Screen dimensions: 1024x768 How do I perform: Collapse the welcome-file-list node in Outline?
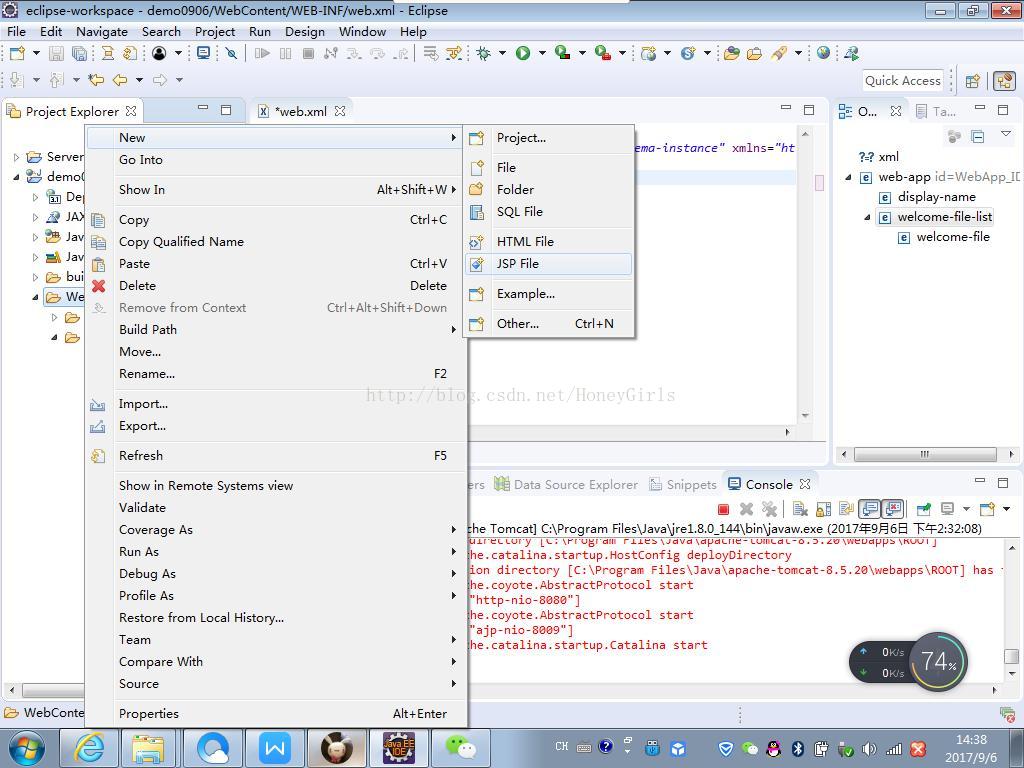click(x=868, y=217)
